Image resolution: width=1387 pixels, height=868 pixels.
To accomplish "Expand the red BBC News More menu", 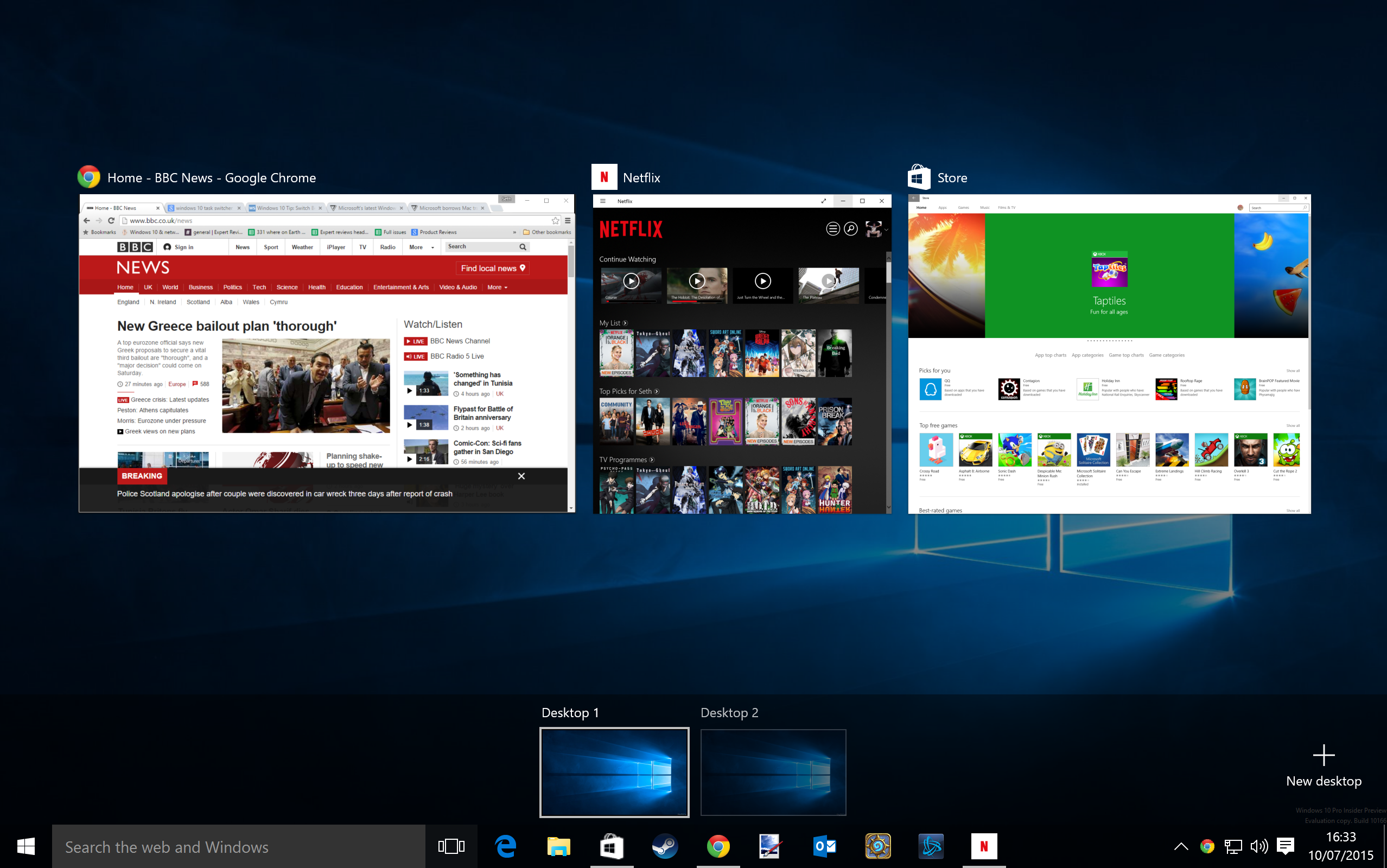I will [x=497, y=287].
